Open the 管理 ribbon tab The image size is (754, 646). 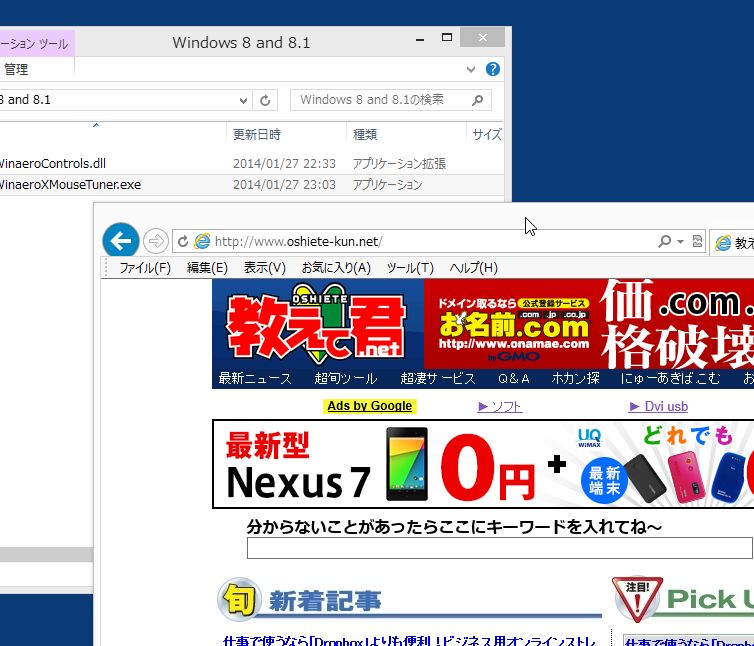pyautogui.click(x=16, y=69)
